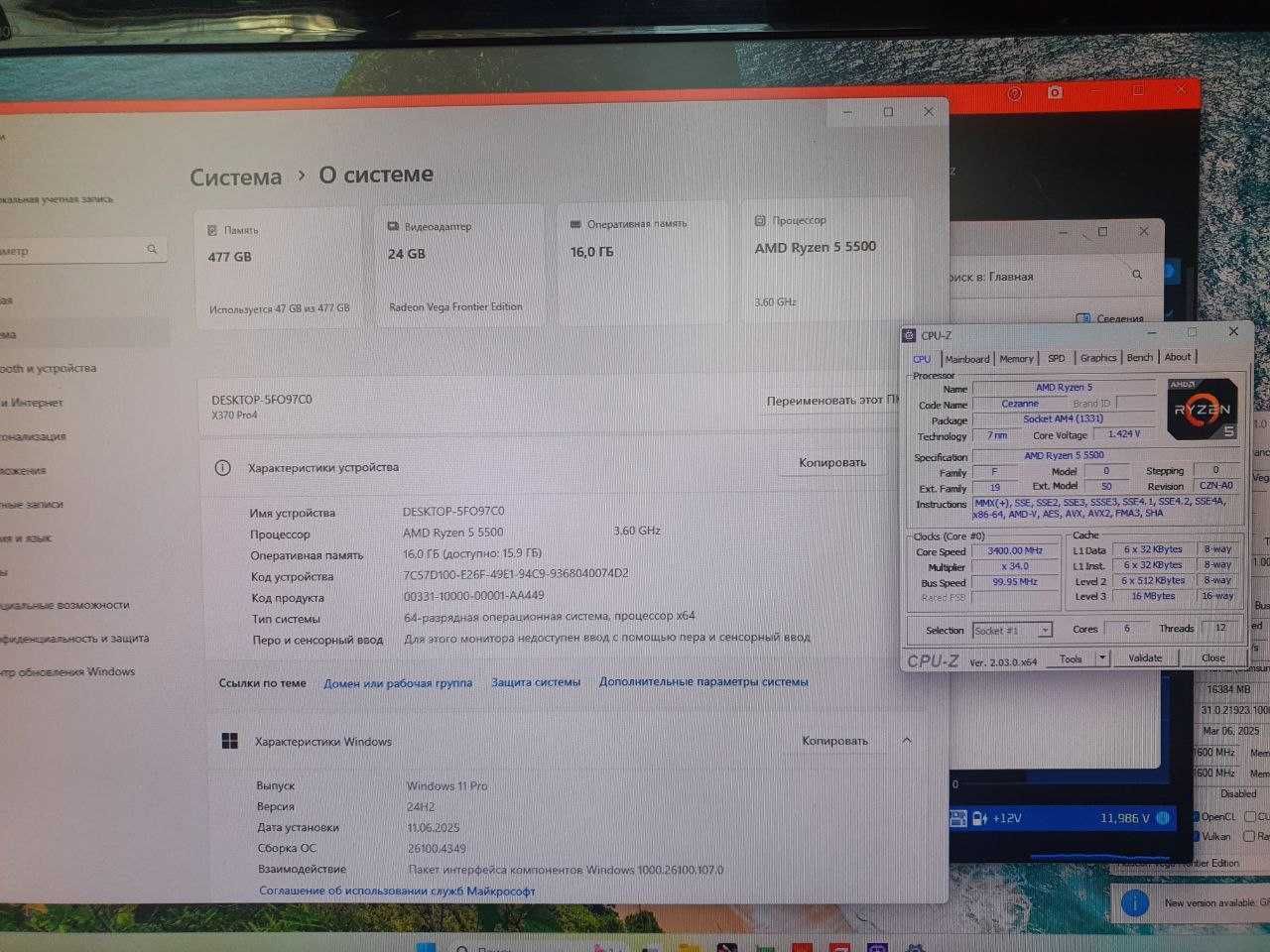This screenshot has width=1270, height=952.
Task: Open the Дополнительные параметры системы link
Action: tap(703, 681)
